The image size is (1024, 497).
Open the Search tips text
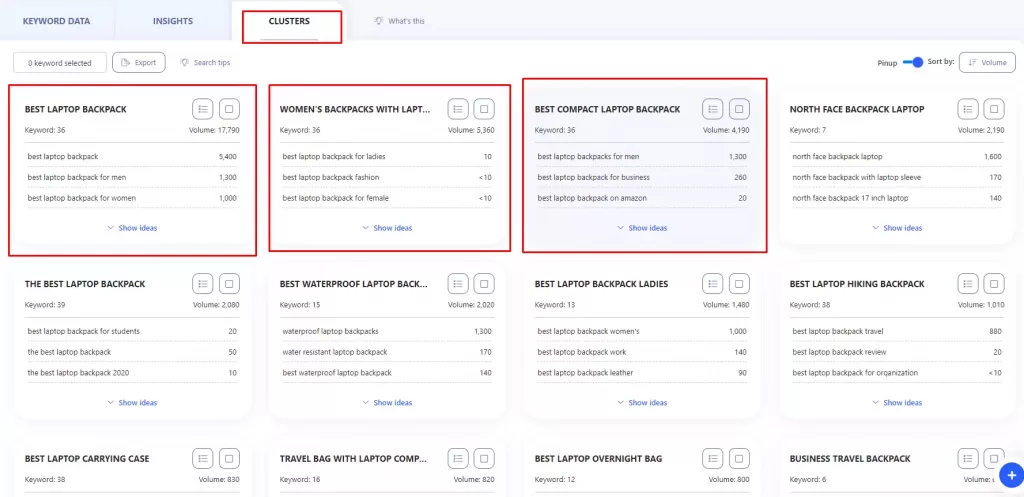tap(212, 63)
